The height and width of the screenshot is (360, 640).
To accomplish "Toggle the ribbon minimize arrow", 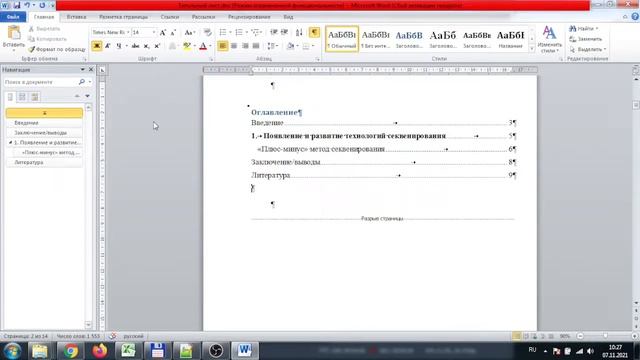I will 625,17.
